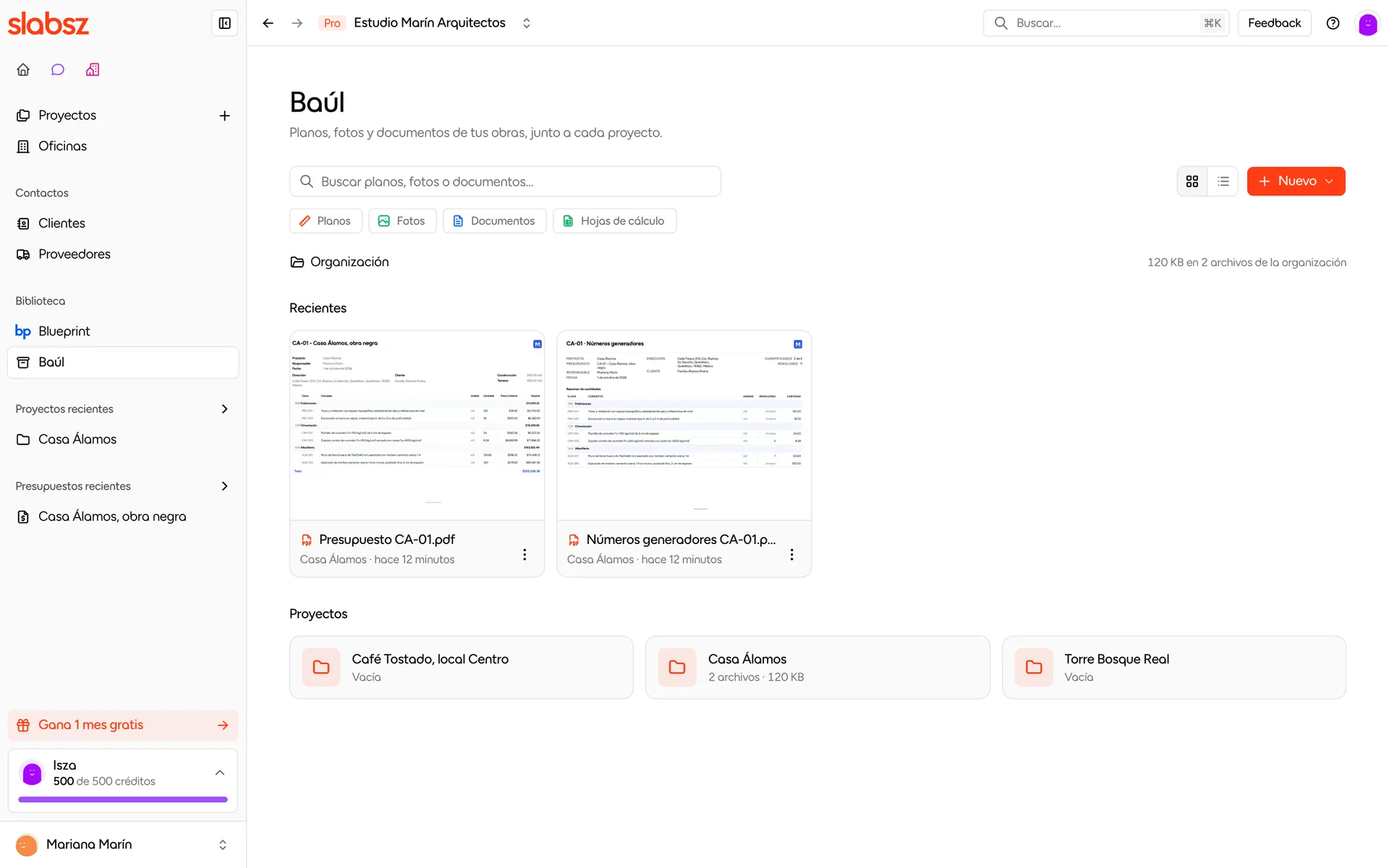1389x868 pixels.
Task: Filter by Planos
Action: (326, 221)
